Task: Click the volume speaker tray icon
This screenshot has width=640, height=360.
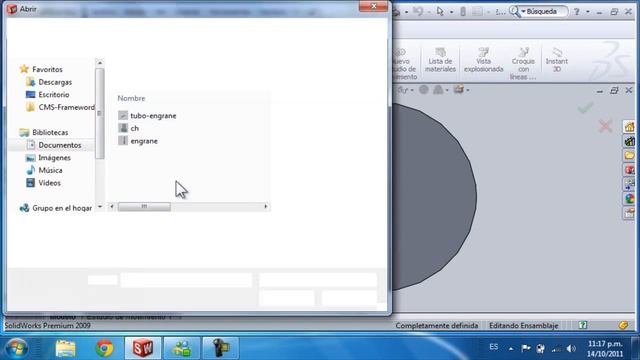Action: [571, 349]
